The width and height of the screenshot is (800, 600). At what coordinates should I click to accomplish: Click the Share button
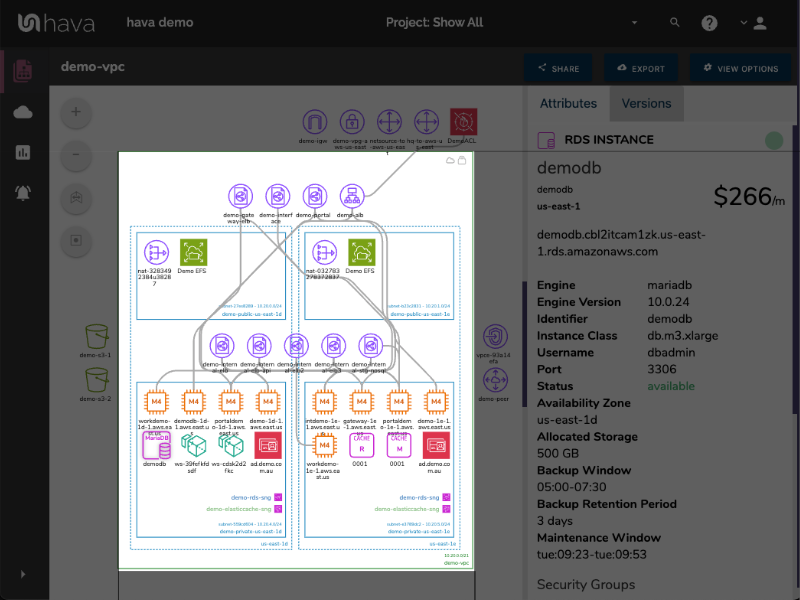(558, 69)
